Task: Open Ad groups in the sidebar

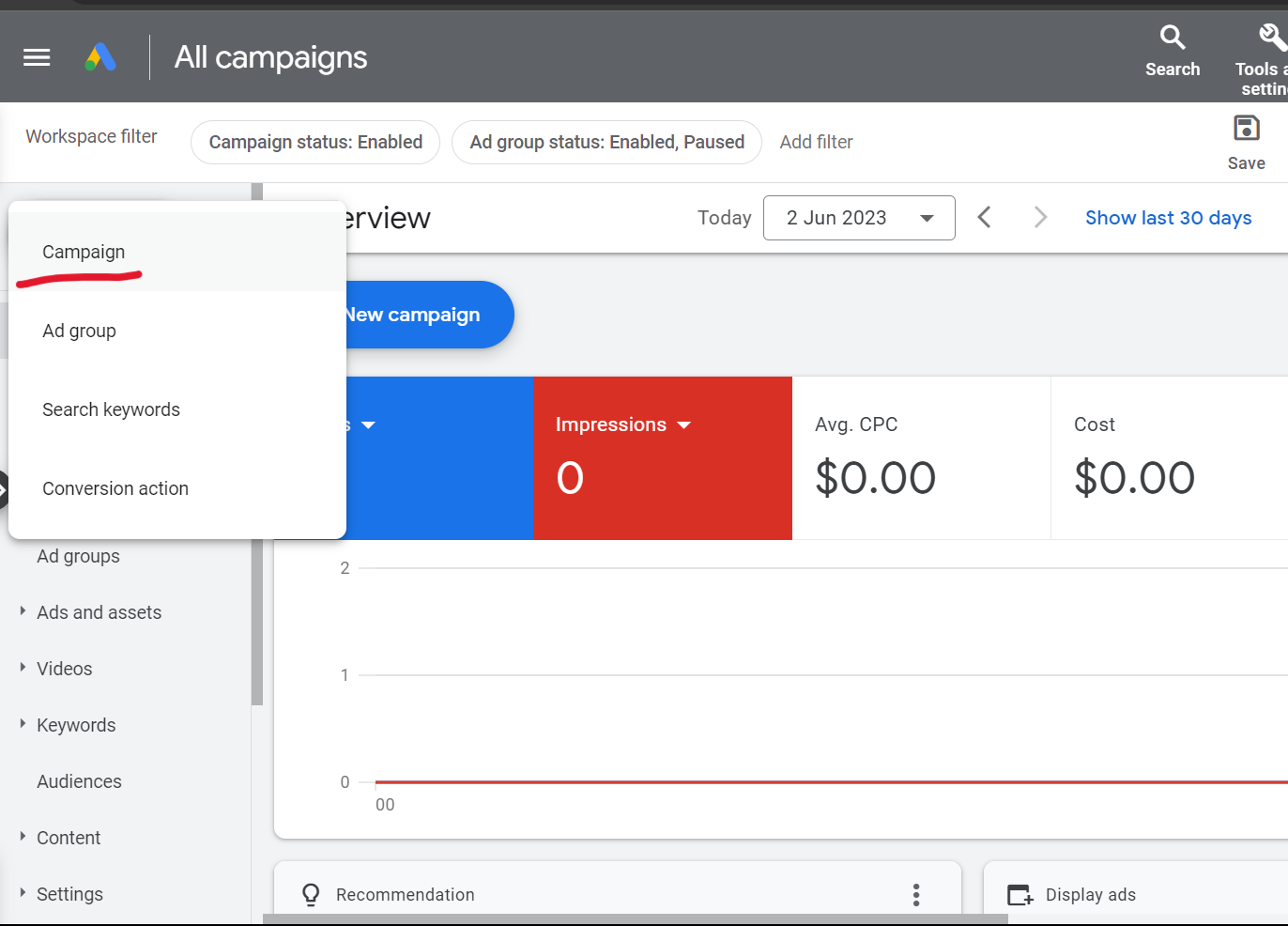Action: click(x=79, y=556)
